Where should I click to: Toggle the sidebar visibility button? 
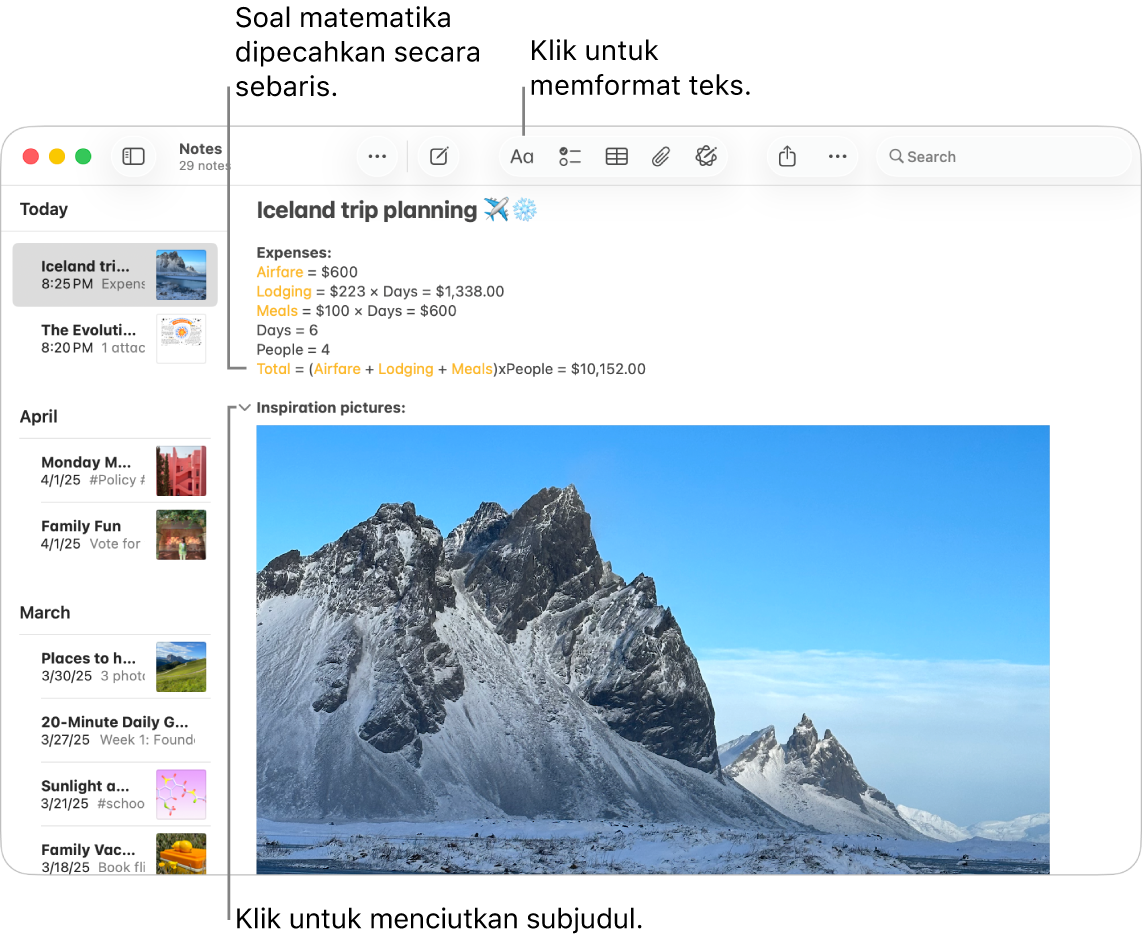coord(133,156)
